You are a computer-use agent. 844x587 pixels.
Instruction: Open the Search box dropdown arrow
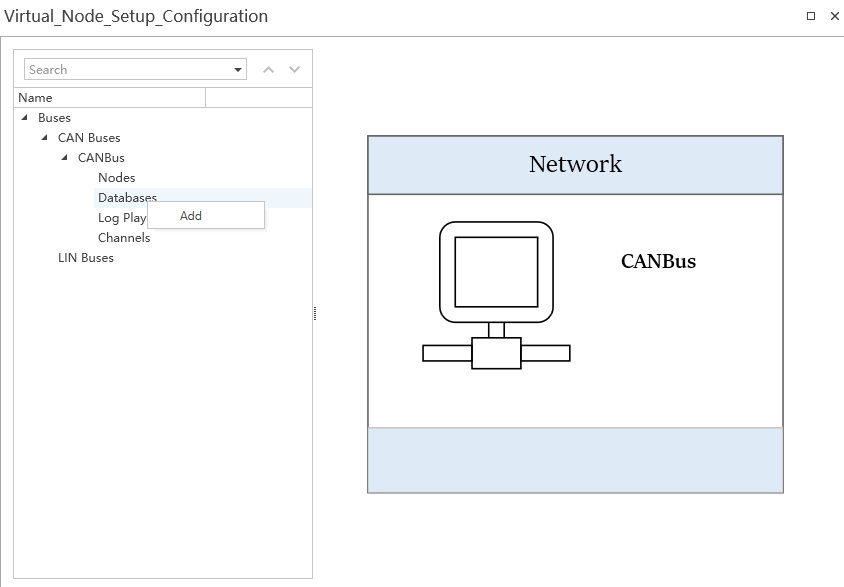pos(238,70)
